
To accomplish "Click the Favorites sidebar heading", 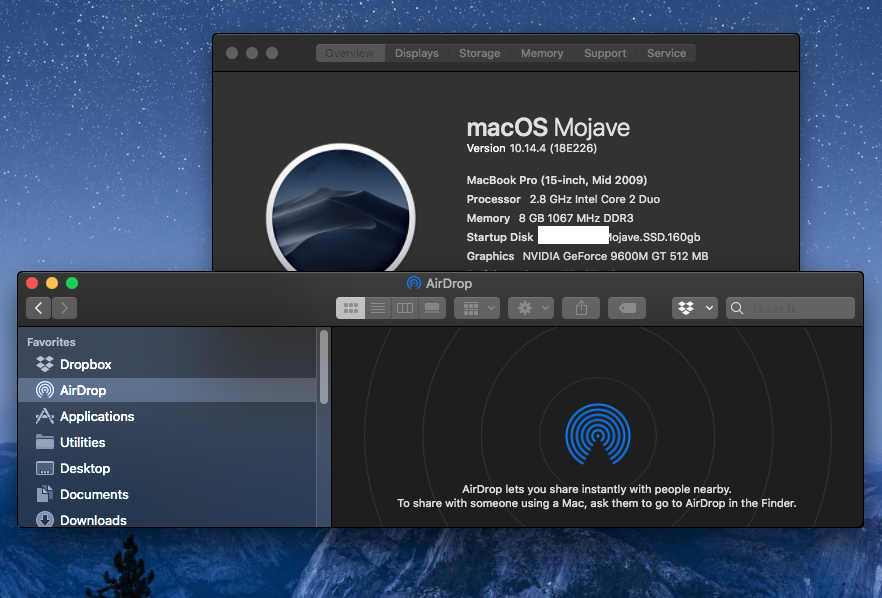I will (51, 342).
